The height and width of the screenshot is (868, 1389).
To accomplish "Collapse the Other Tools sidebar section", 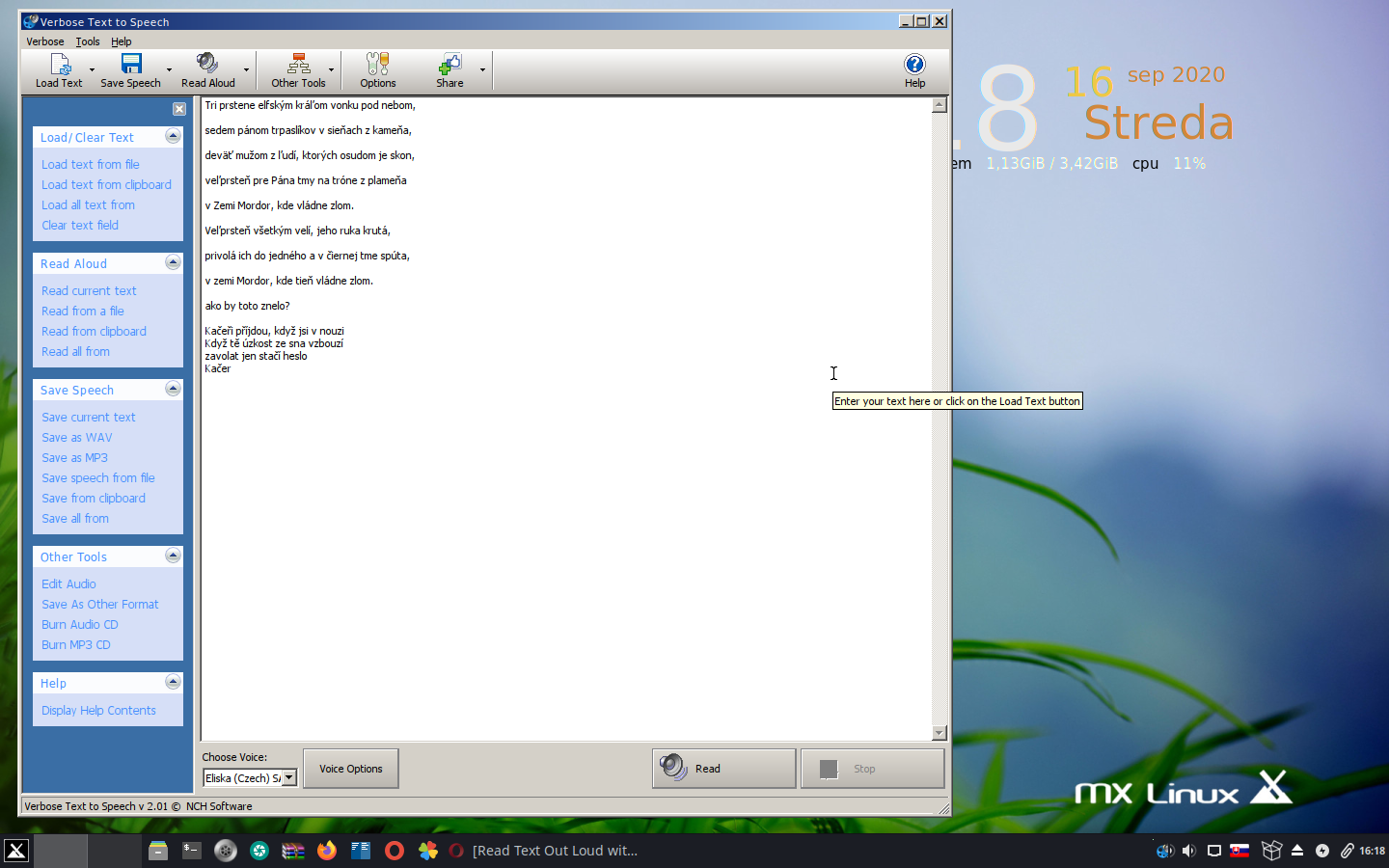I will [x=173, y=556].
